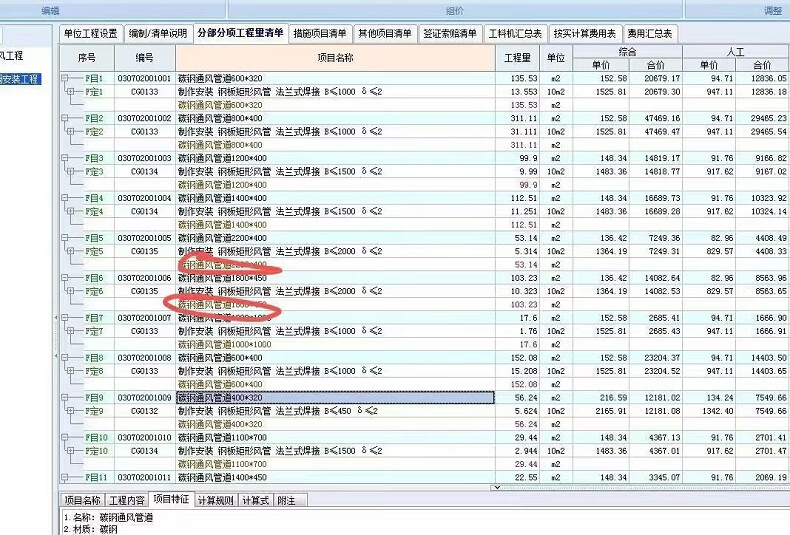The width and height of the screenshot is (790, 535).
Task: Open the 计算规则 bottom tab
Action: [214, 500]
